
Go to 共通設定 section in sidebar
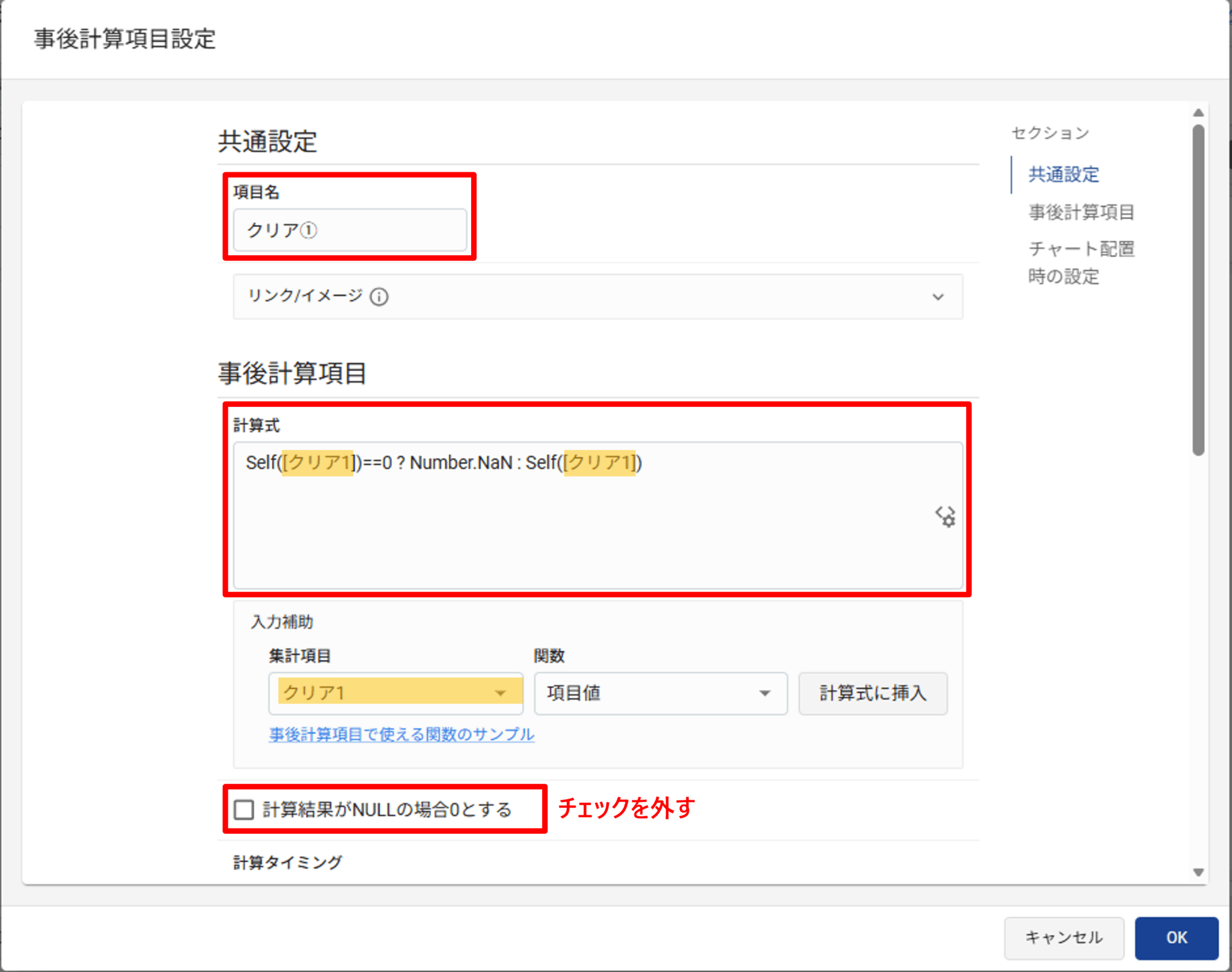(x=1063, y=174)
